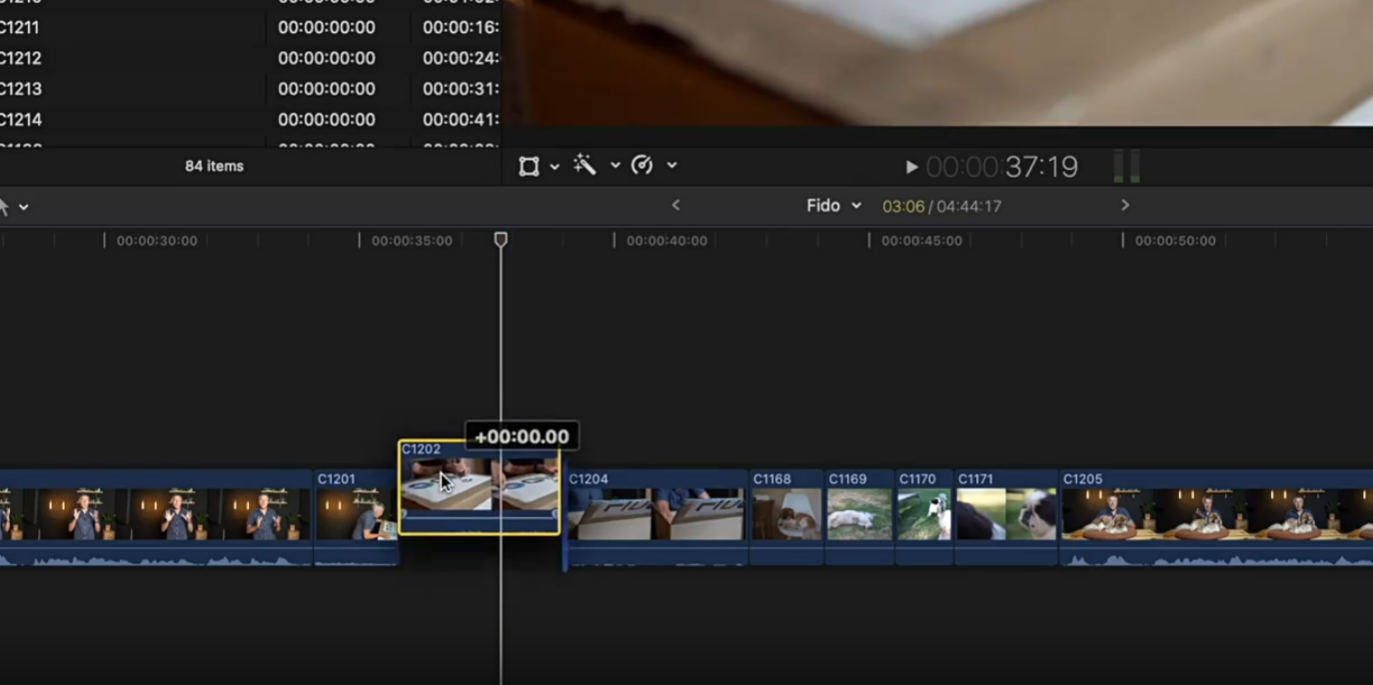Expand the tool selector chevron

24,207
